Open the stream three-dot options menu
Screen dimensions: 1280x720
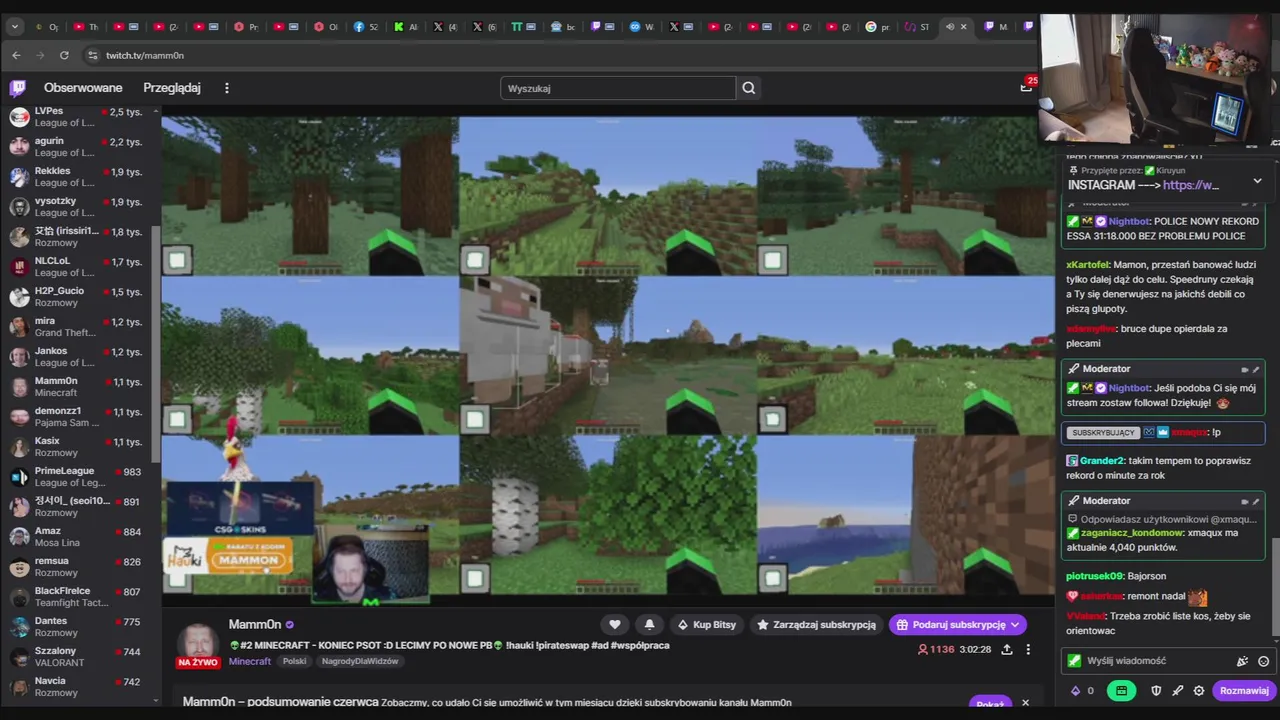(1028, 649)
